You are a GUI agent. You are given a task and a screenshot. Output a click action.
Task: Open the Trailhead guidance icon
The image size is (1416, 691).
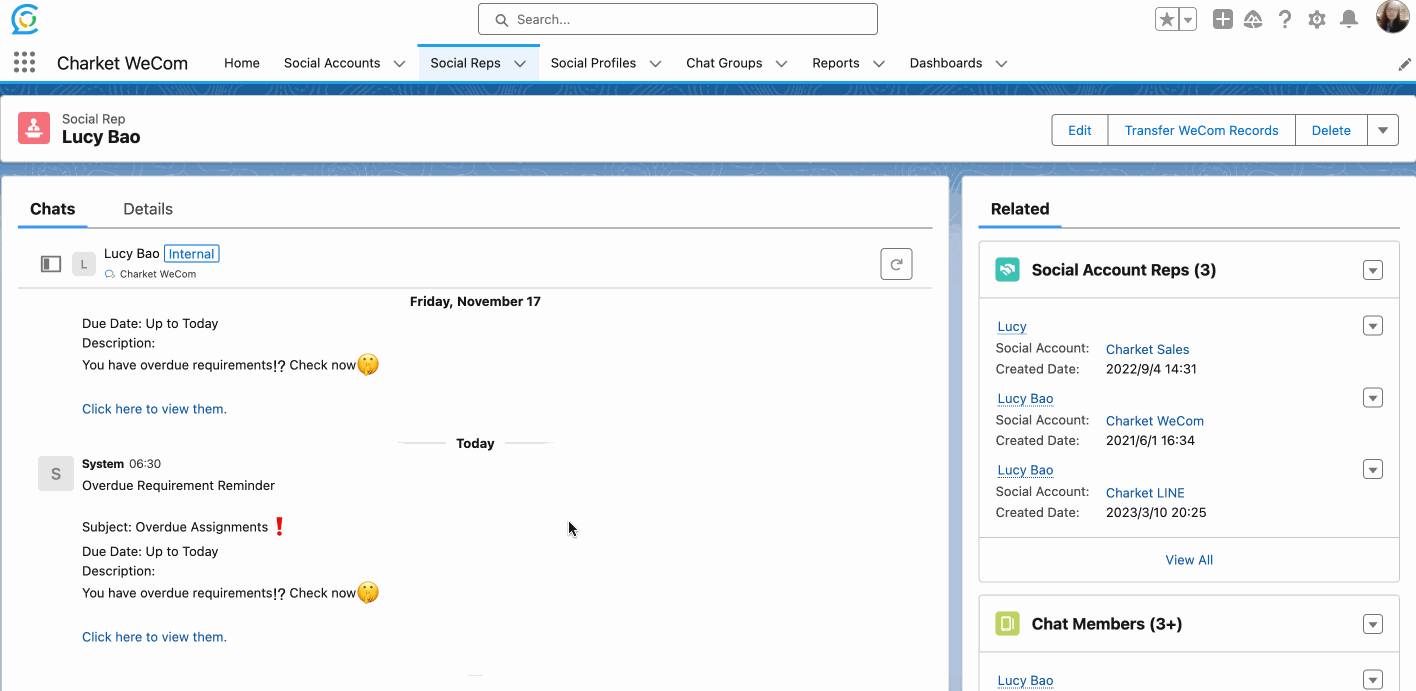pos(1253,19)
